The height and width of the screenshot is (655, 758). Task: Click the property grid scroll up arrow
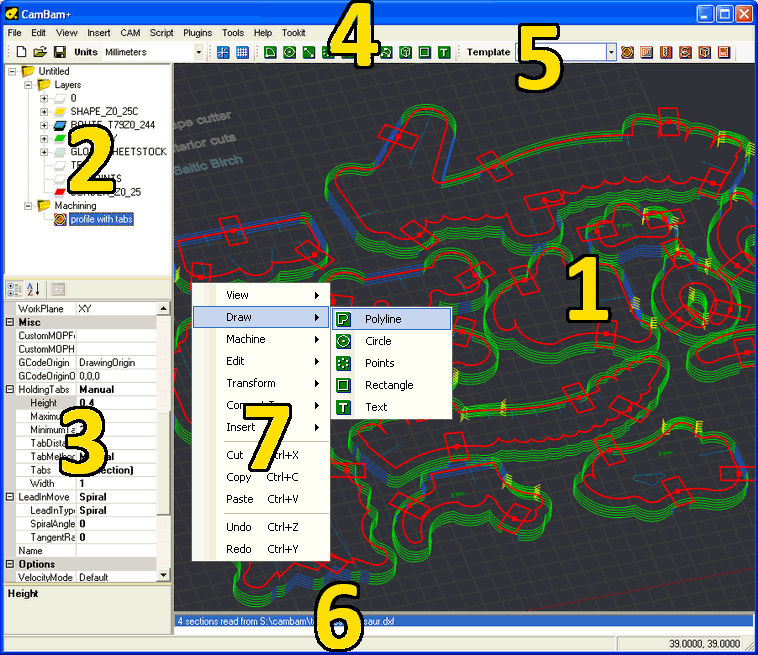click(163, 308)
